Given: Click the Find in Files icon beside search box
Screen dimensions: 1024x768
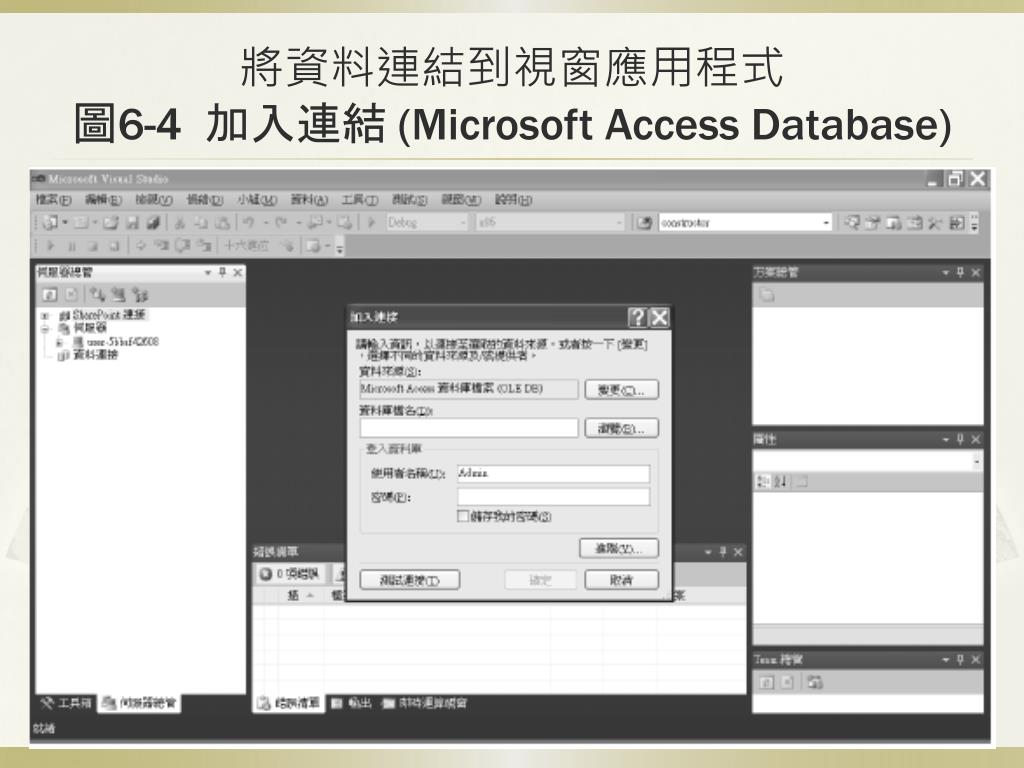Looking at the screenshot, I should pyautogui.click(x=645, y=223).
